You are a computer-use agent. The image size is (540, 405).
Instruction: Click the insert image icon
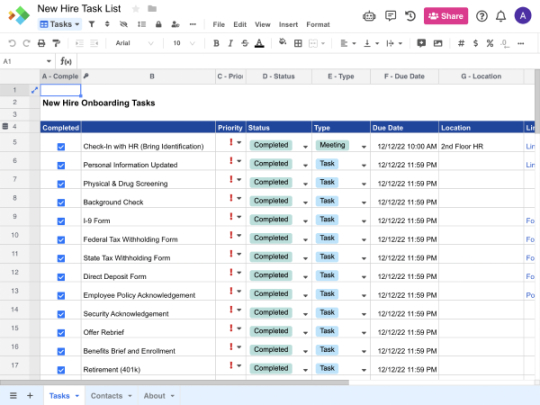438,43
